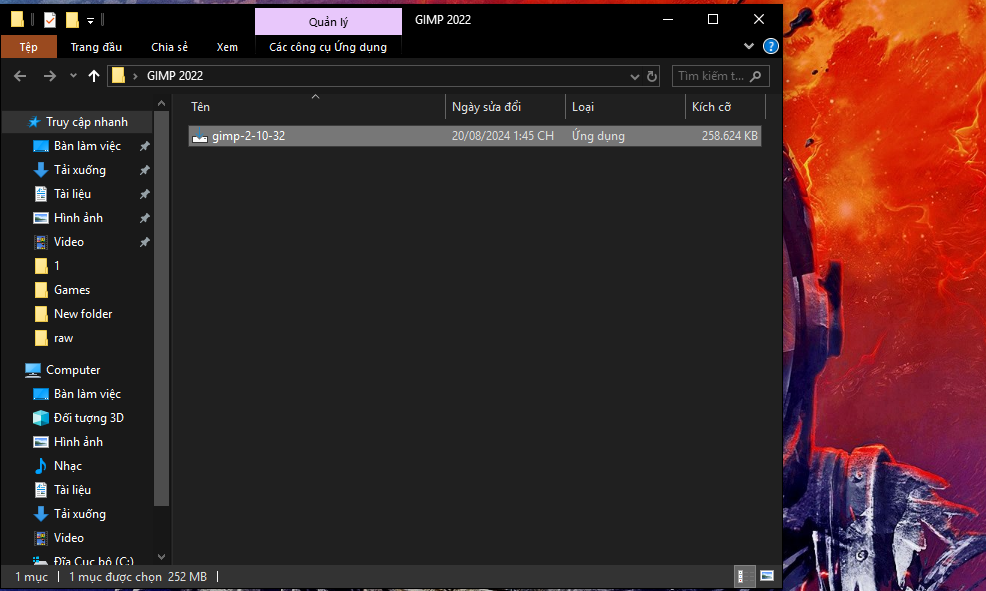Open the address bar history dropdown
Image resolution: width=986 pixels, height=591 pixels.
(634, 76)
